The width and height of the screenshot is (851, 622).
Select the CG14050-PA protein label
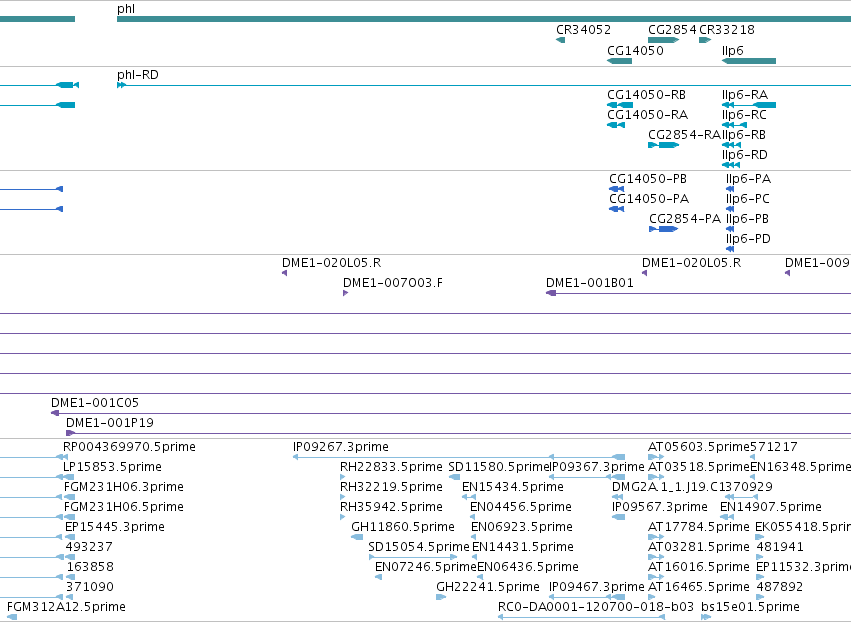coord(649,199)
